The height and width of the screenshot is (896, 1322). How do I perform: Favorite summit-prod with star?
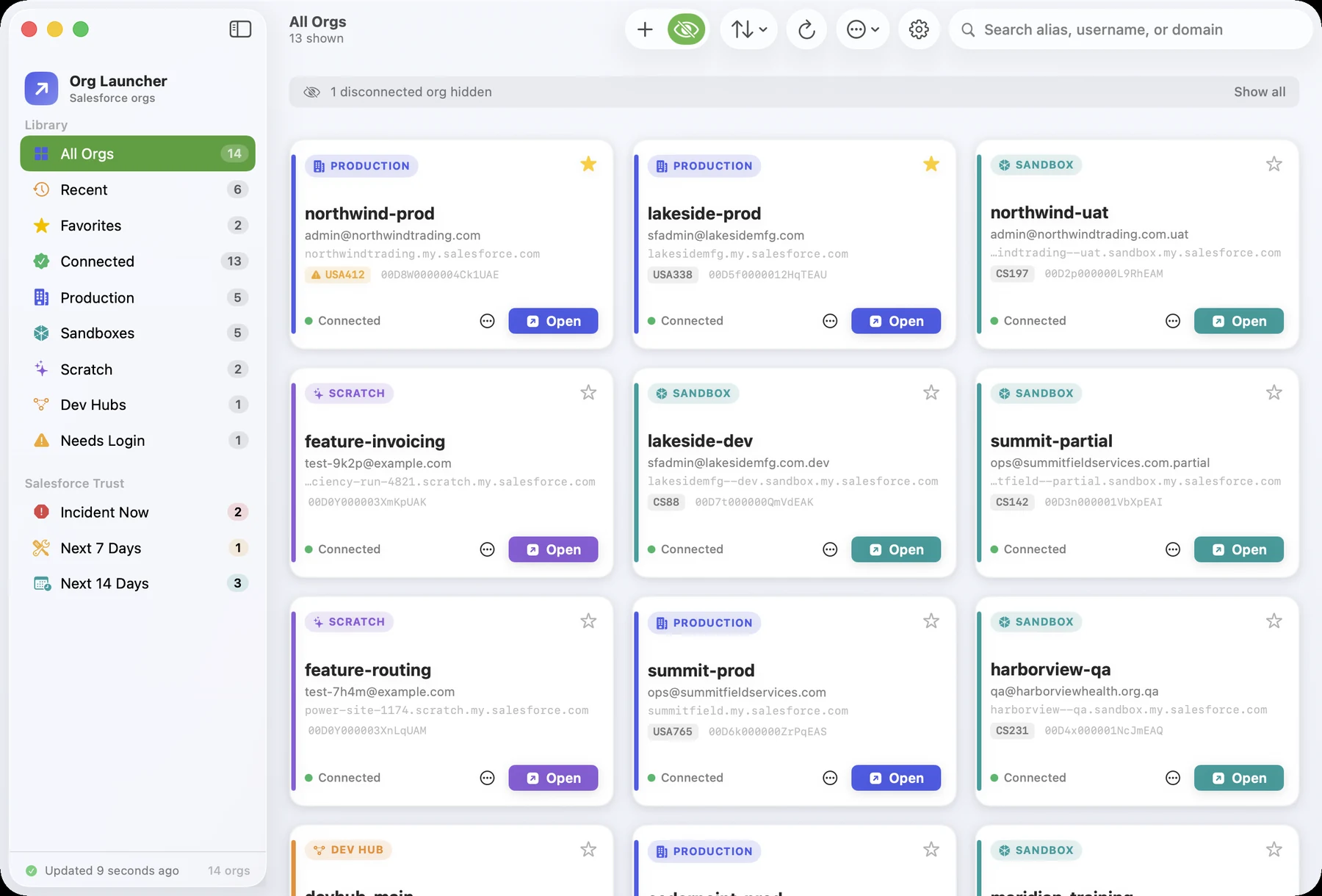931,621
